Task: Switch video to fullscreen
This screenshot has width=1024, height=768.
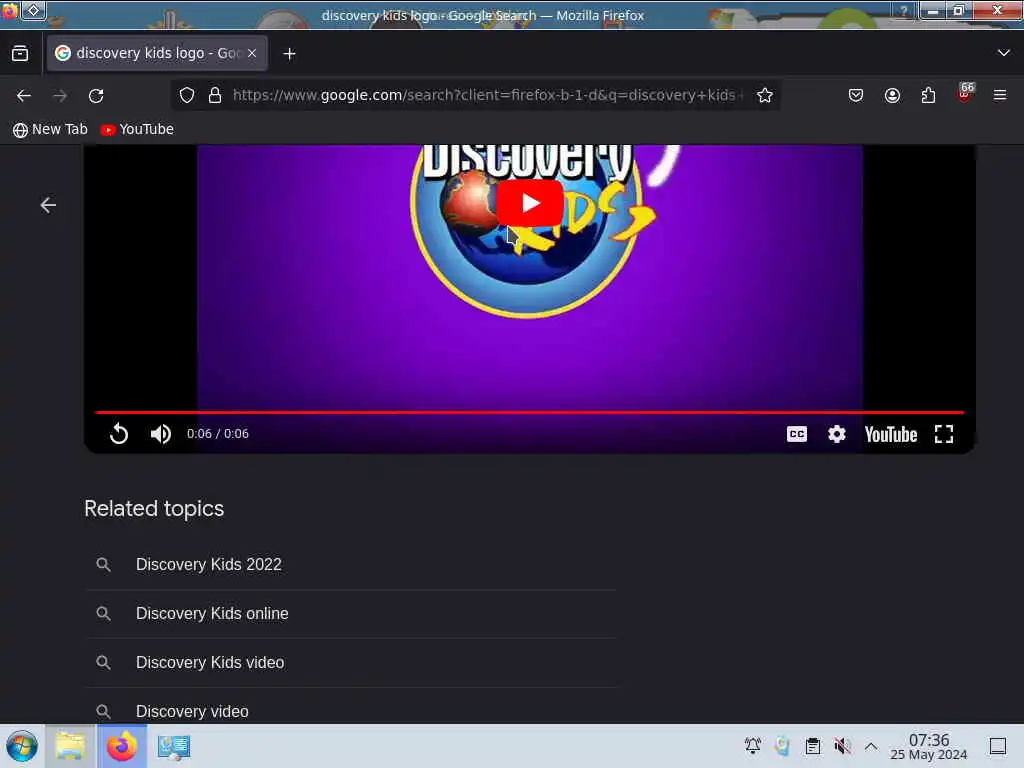Action: pyautogui.click(x=944, y=434)
